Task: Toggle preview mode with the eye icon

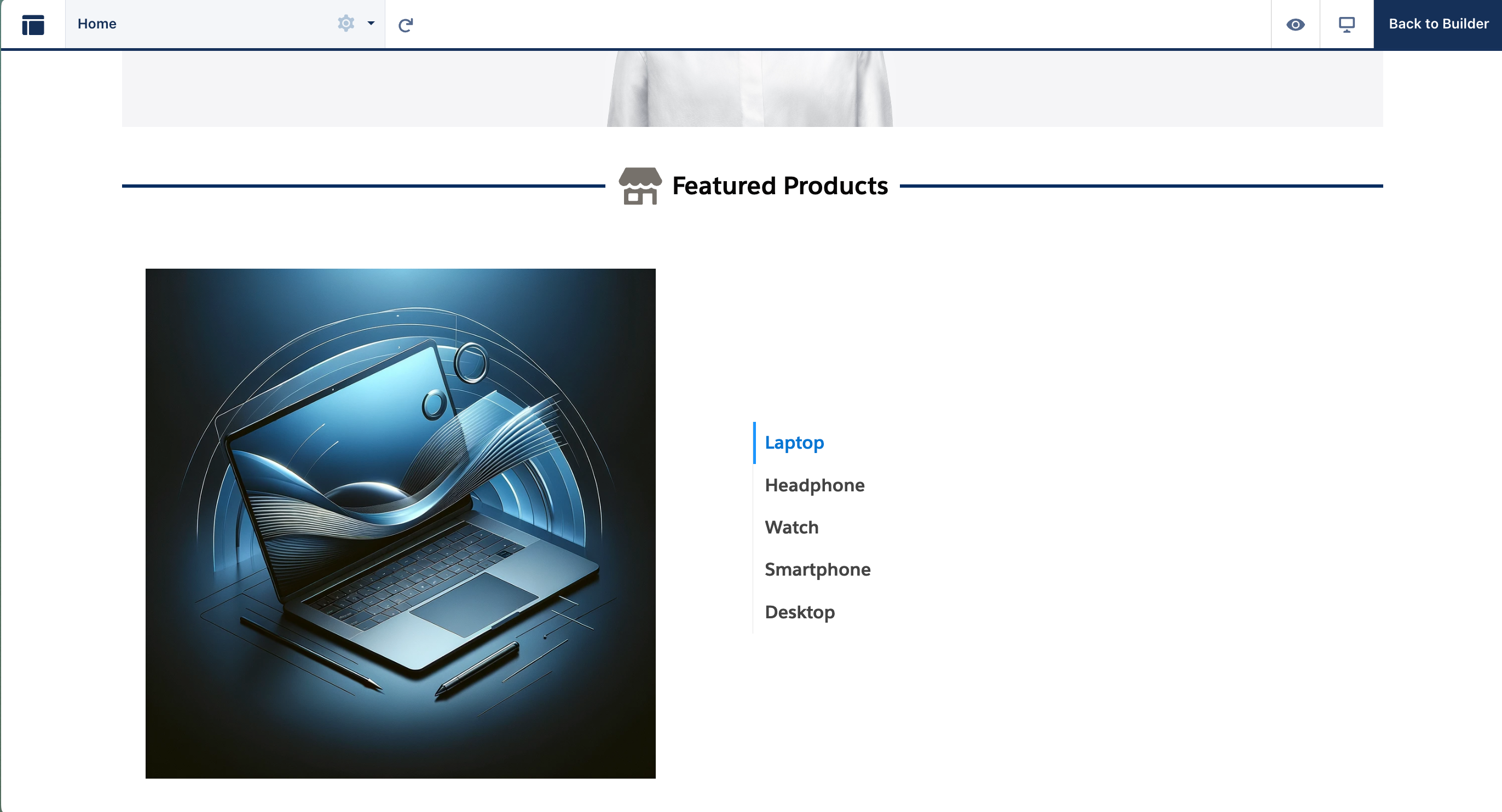Action: (x=1295, y=25)
